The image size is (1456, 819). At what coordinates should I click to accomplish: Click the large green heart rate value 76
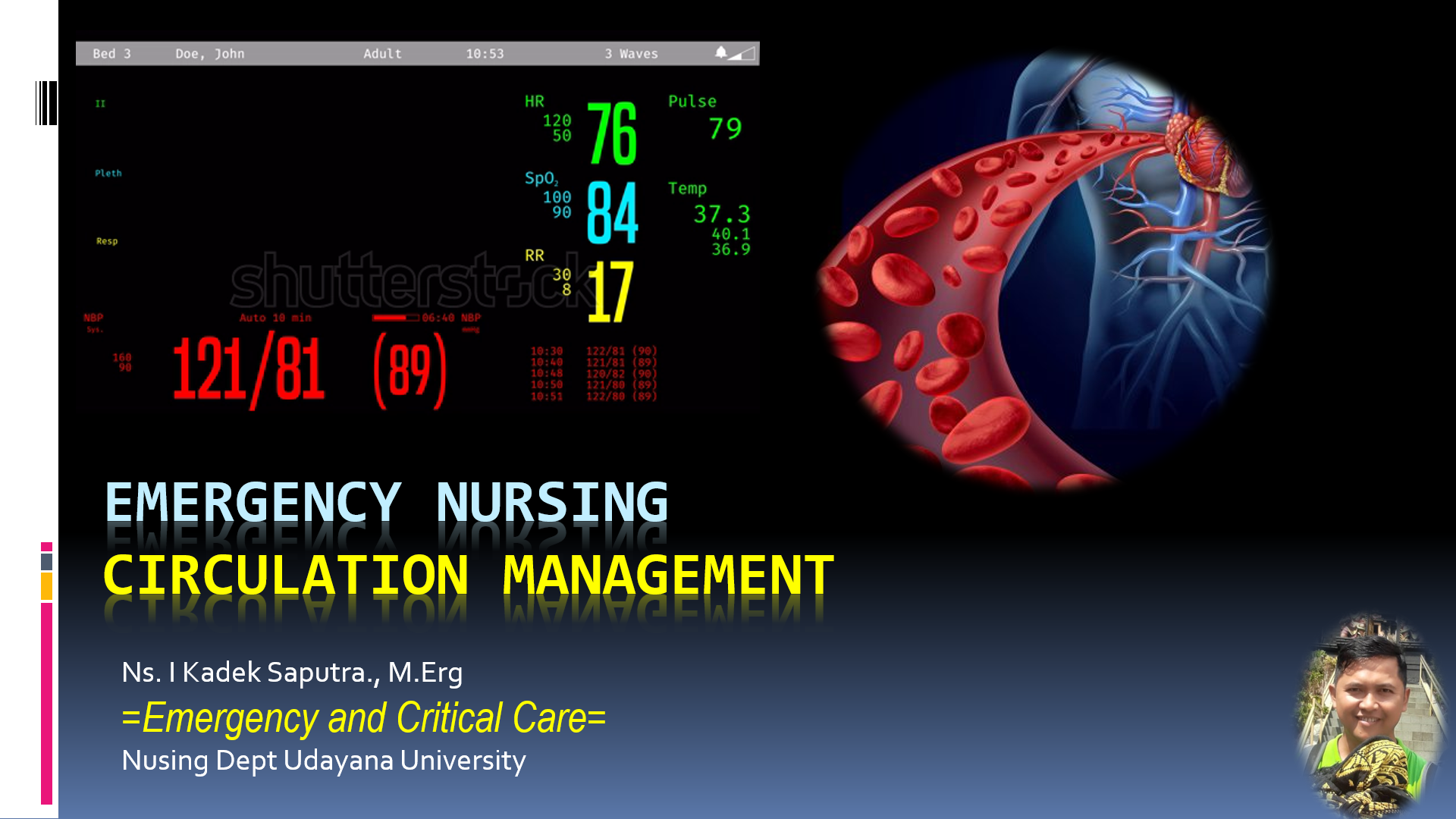click(x=612, y=133)
